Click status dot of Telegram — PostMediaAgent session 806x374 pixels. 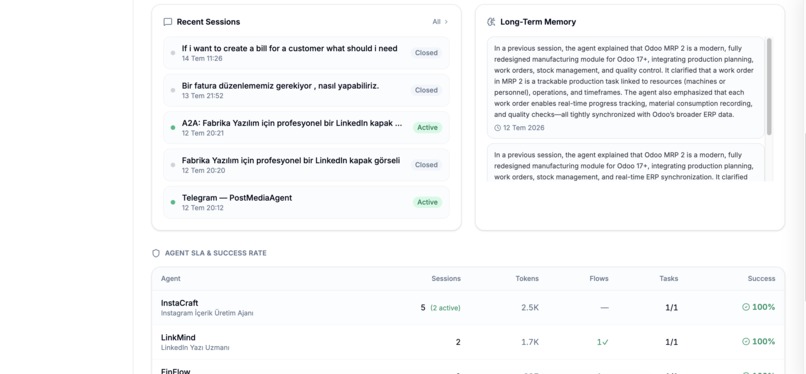point(173,202)
